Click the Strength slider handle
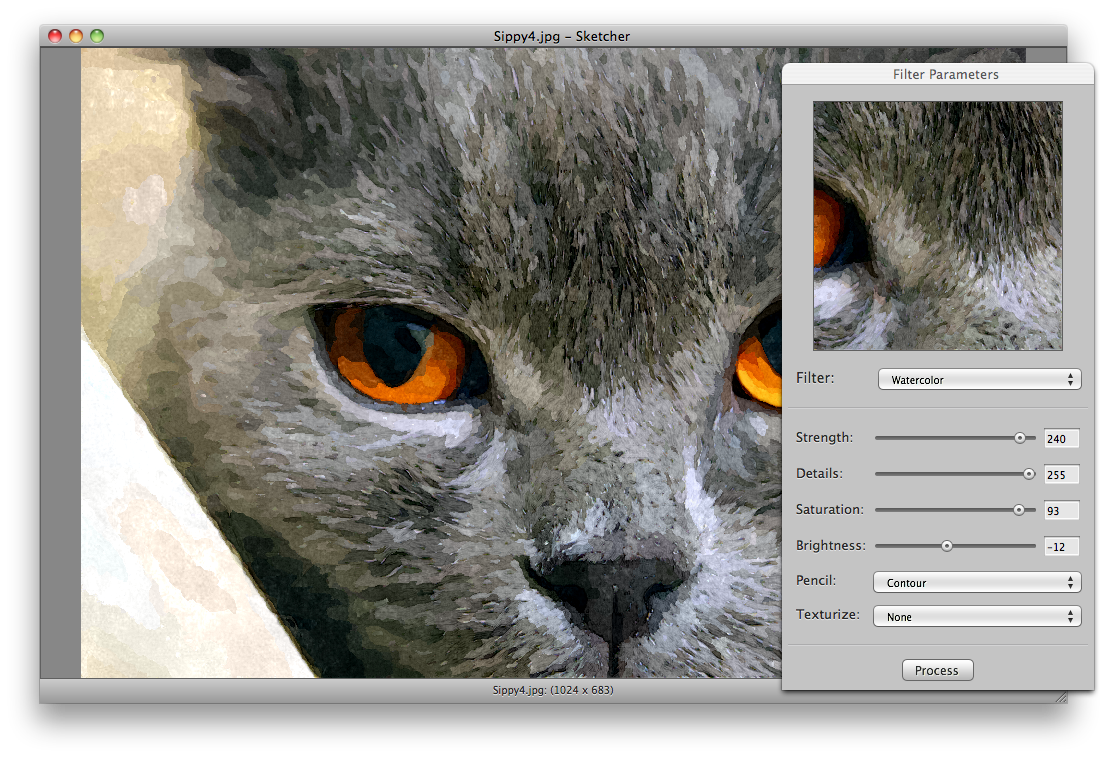 tap(1021, 437)
